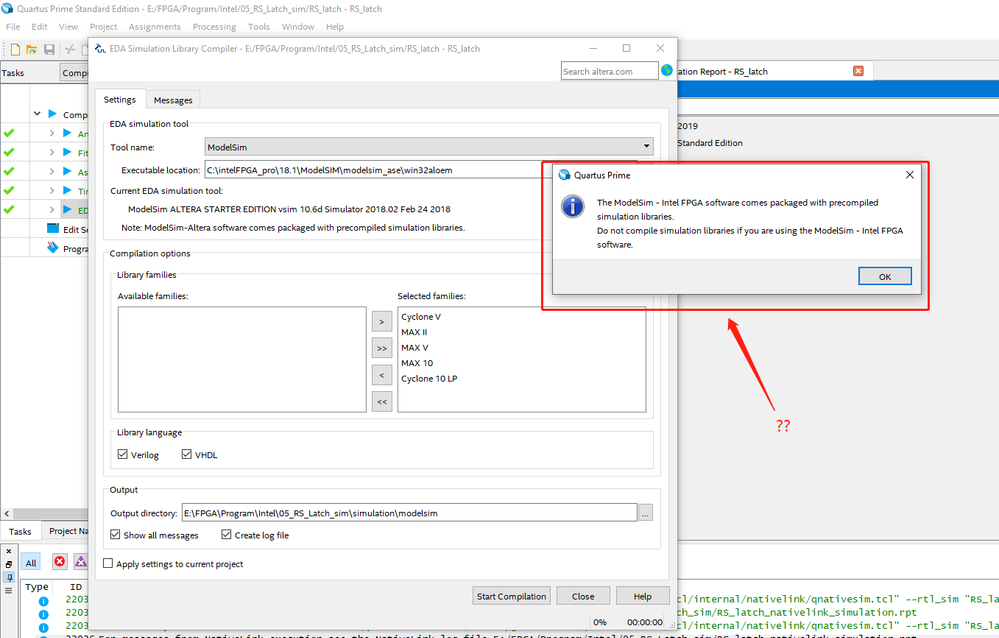Click the blue info icon in Quartus dialog
This screenshot has height=638, width=999.
[572, 207]
